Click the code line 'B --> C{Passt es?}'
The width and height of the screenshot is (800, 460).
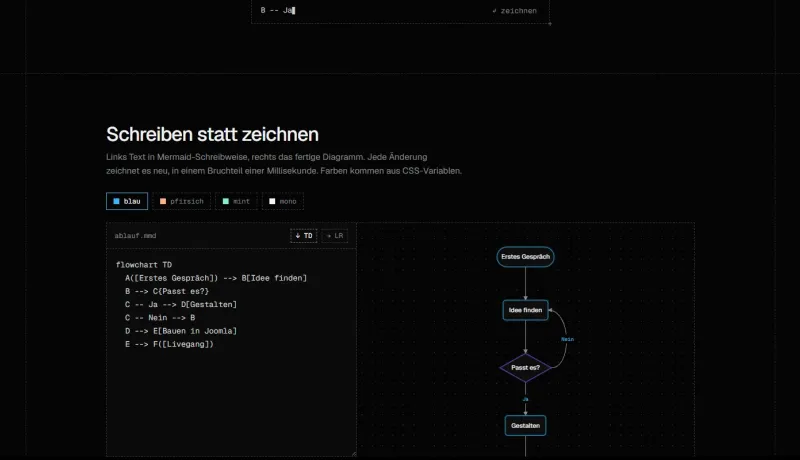click(167, 291)
